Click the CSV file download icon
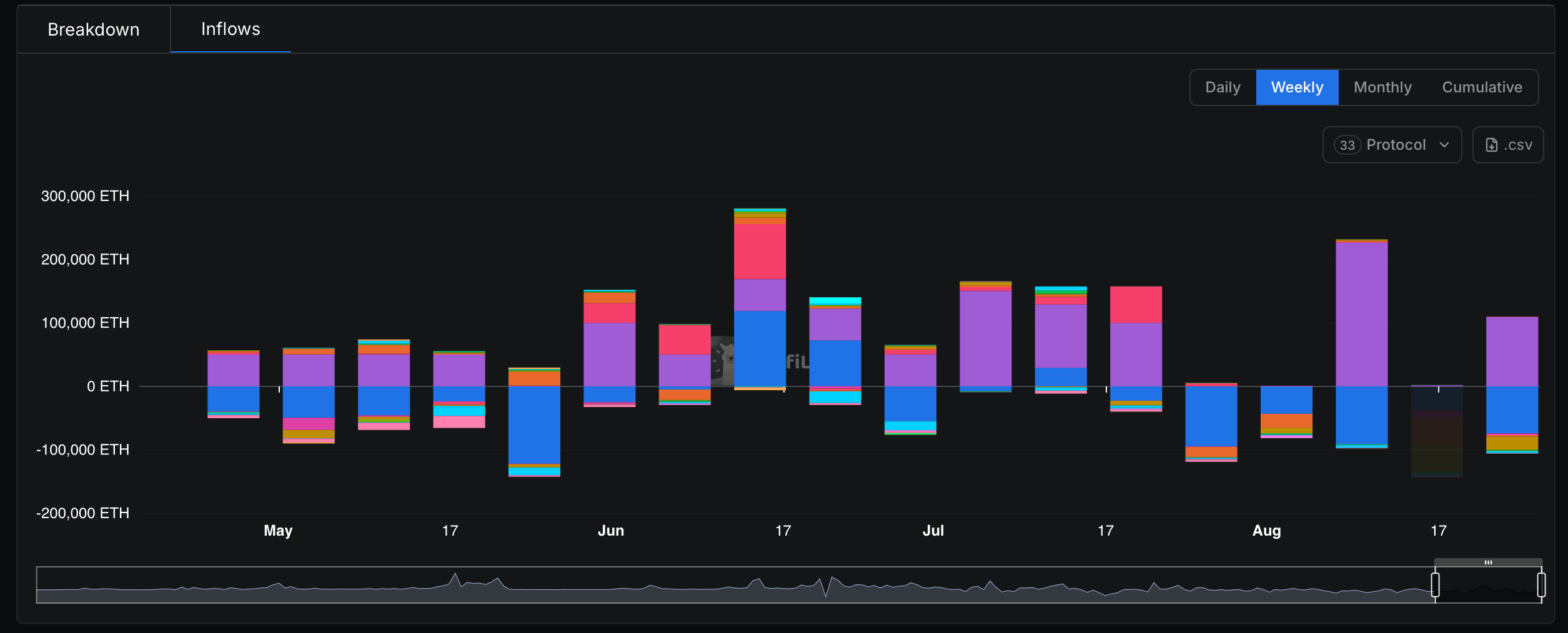Viewport: 1568px width, 633px height. [x=1493, y=144]
